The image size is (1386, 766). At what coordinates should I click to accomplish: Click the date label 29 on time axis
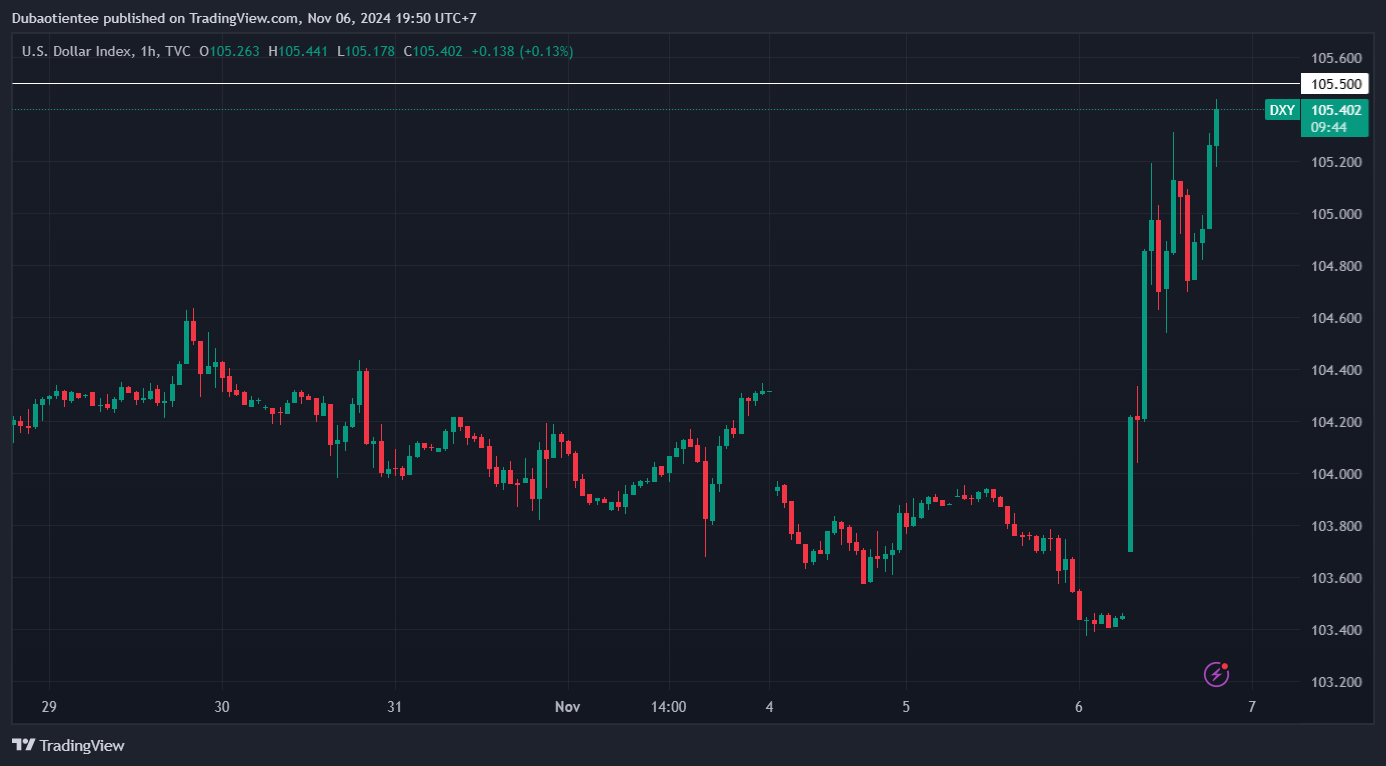click(x=49, y=707)
